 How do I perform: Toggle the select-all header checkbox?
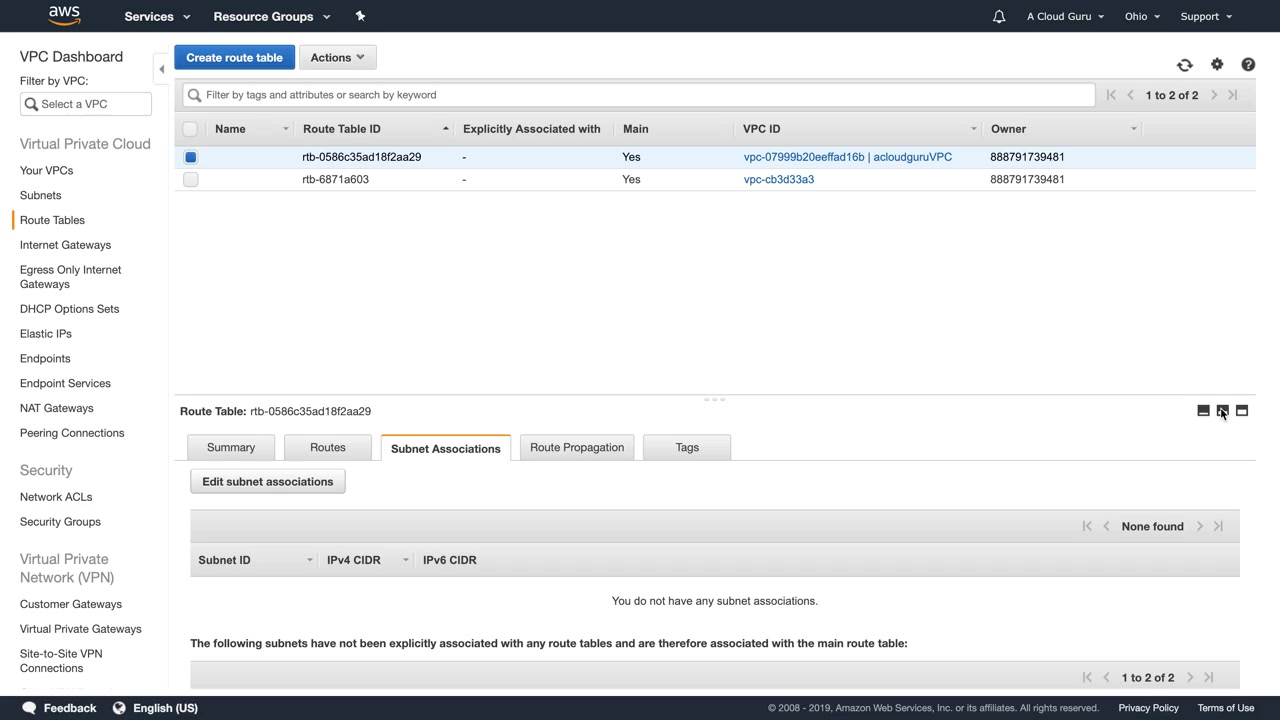[x=191, y=129]
